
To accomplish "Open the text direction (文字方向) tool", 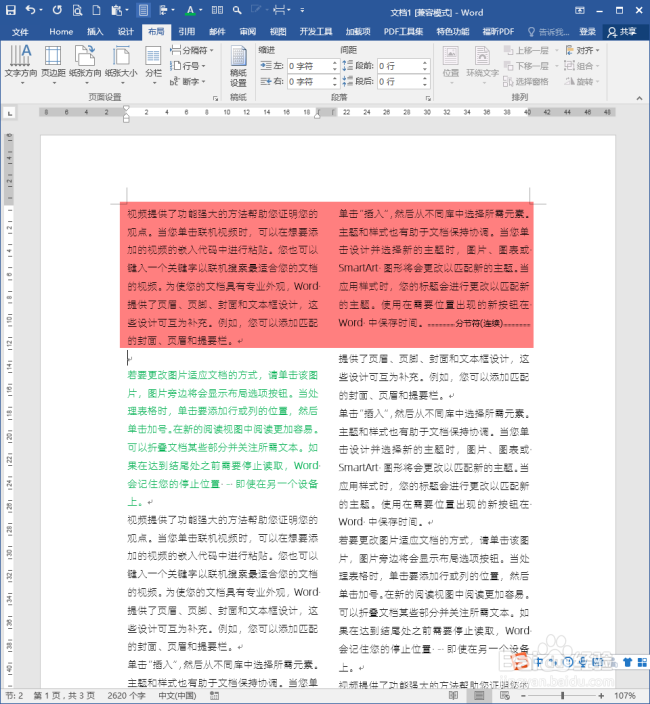I will click(x=21, y=65).
